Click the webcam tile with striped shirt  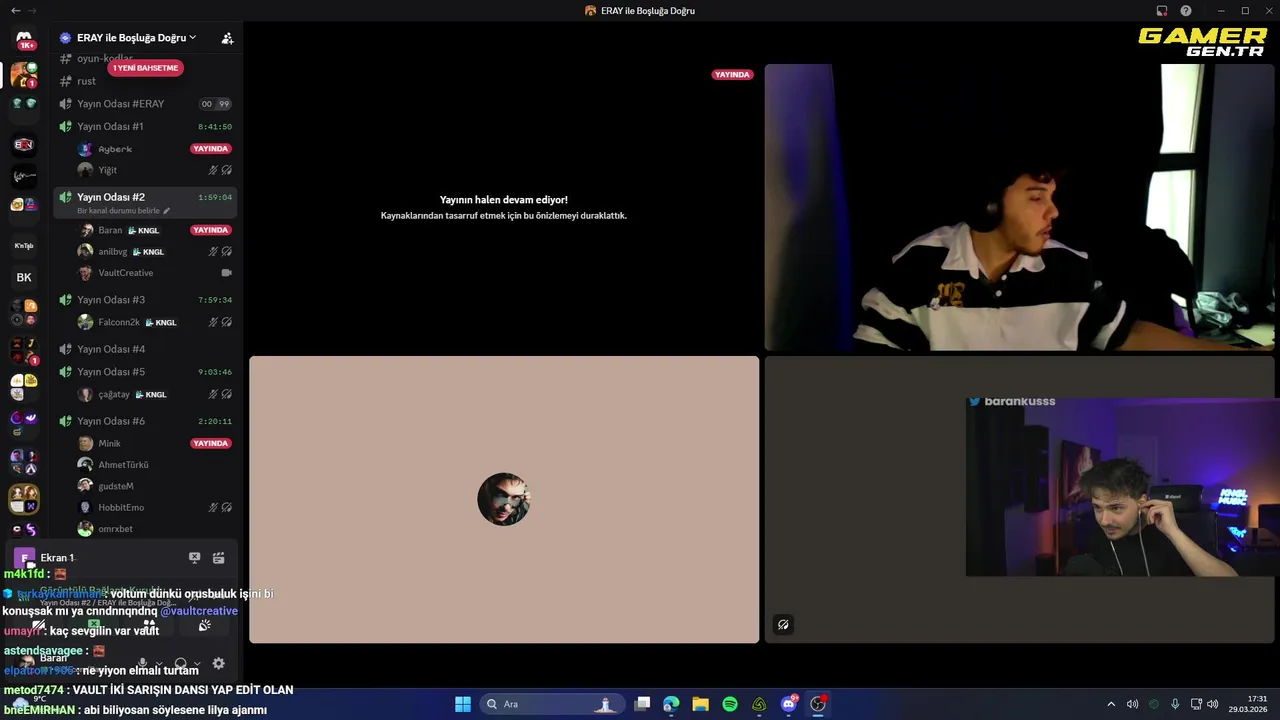[1019, 207]
